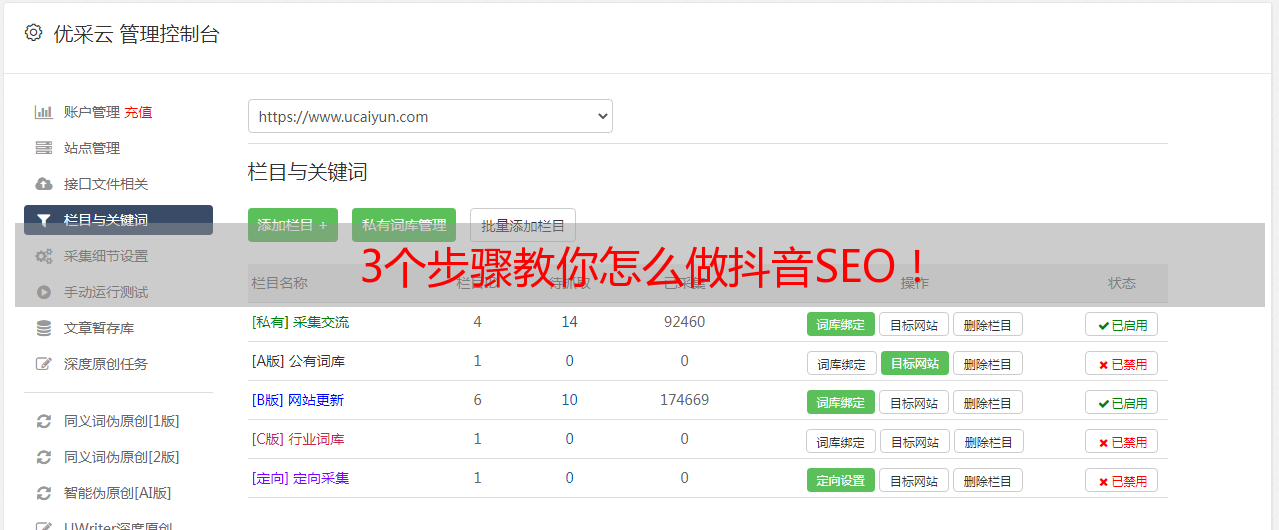The height and width of the screenshot is (530, 1279).
Task: Click 删除栏目 for 定向采集 row
Action: click(x=988, y=480)
